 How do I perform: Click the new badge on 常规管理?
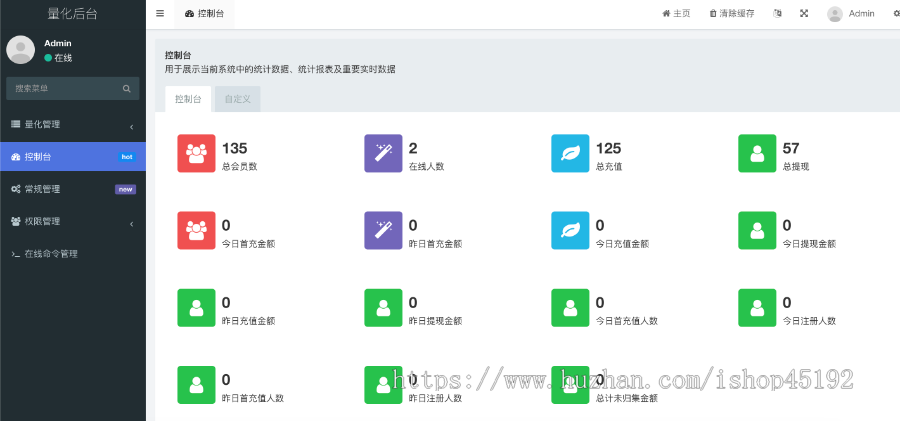click(x=125, y=189)
